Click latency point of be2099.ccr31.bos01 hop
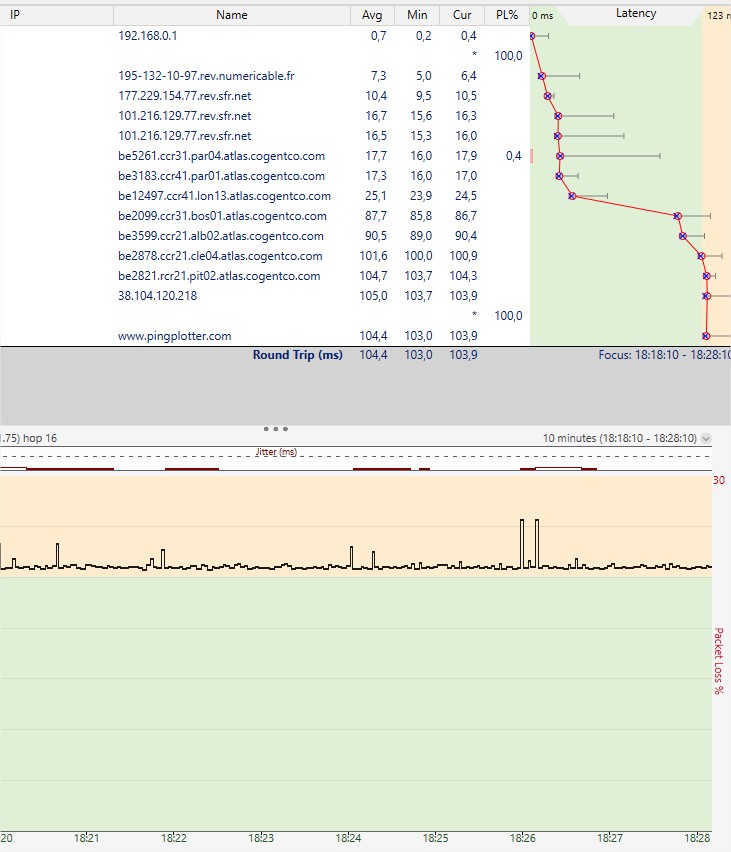The height and width of the screenshot is (852, 731). coord(677,216)
